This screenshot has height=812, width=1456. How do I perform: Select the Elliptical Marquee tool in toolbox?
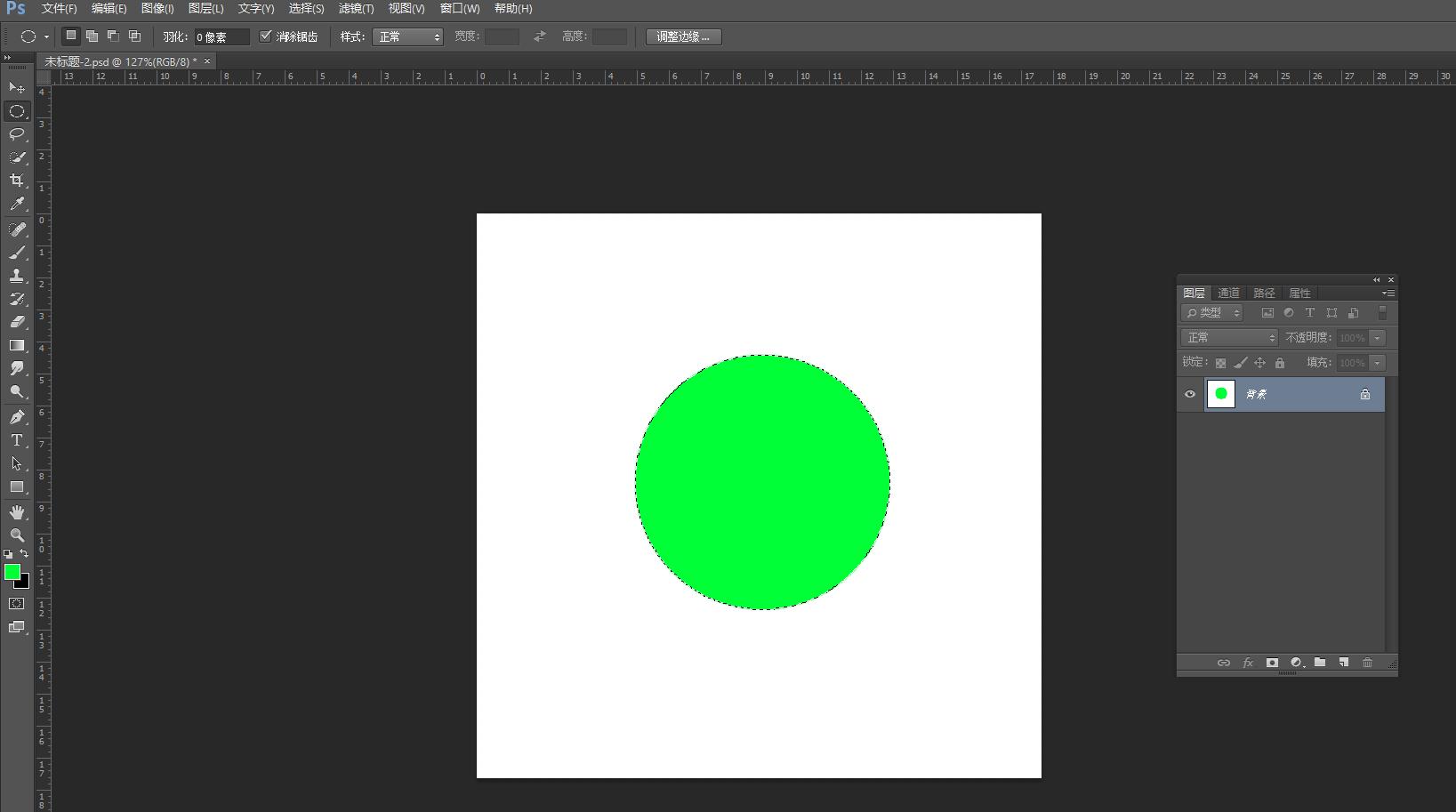(17, 111)
